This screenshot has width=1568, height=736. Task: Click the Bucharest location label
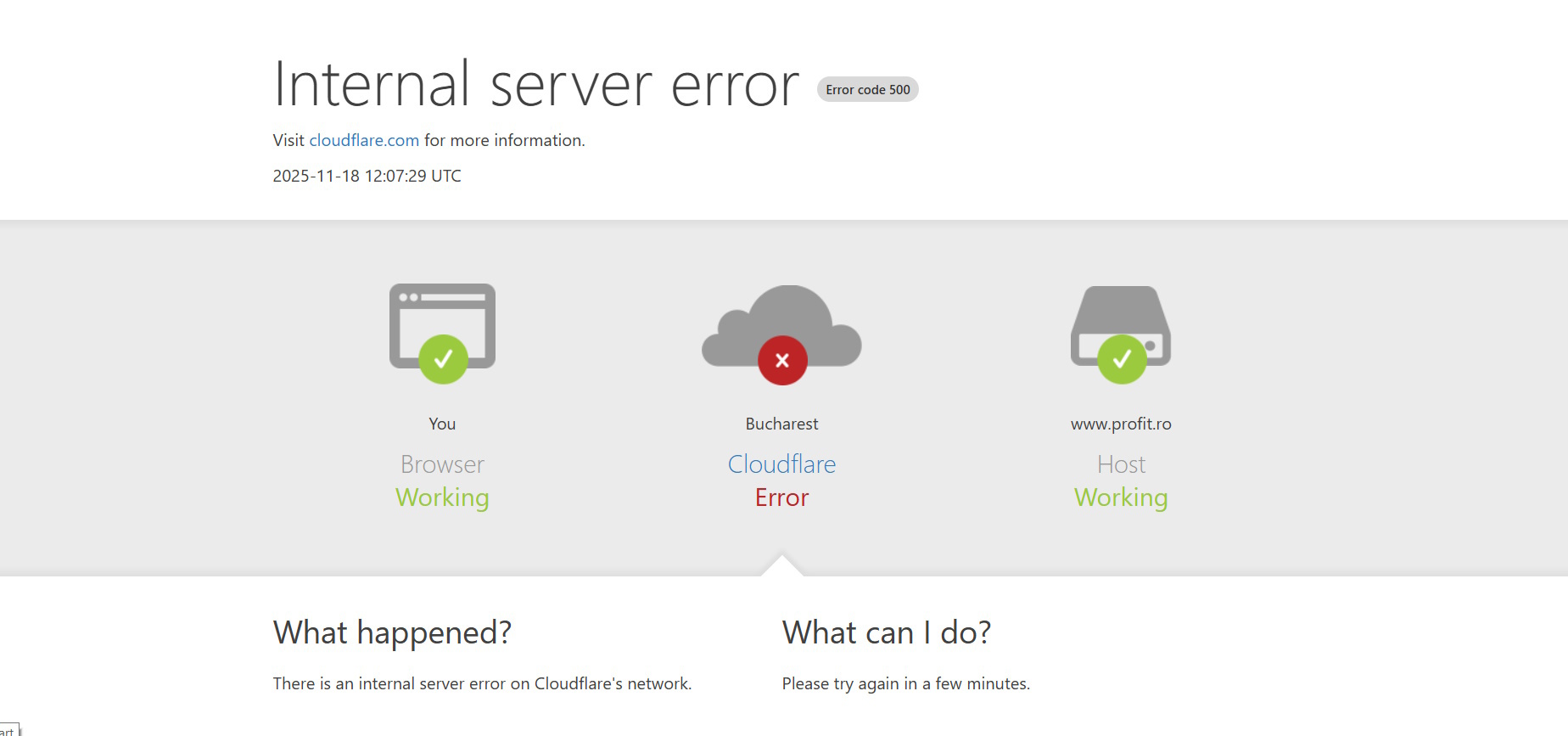tap(781, 424)
